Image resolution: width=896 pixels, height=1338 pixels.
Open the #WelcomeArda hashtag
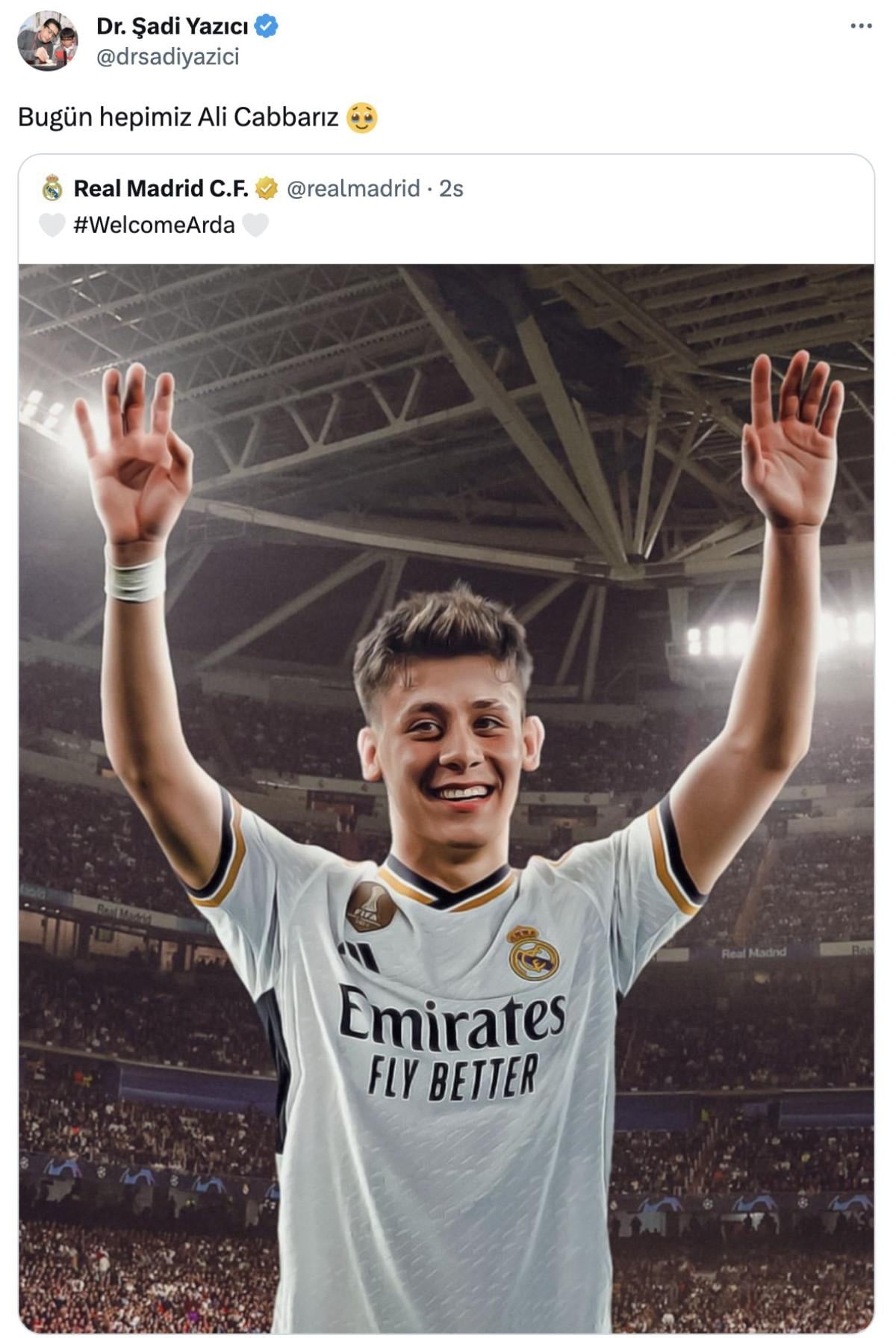pos(154,225)
